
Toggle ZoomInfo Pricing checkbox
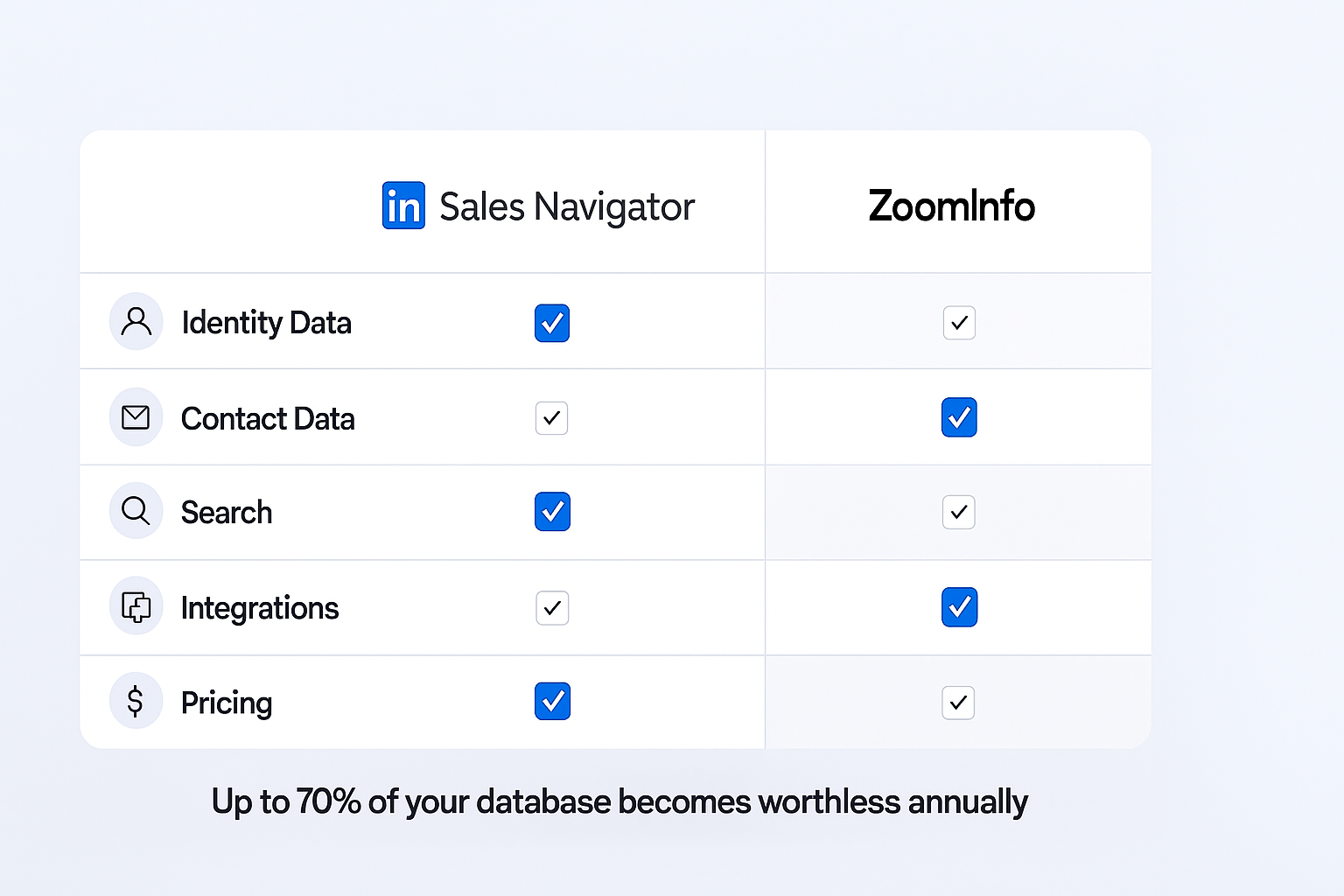[x=958, y=703]
